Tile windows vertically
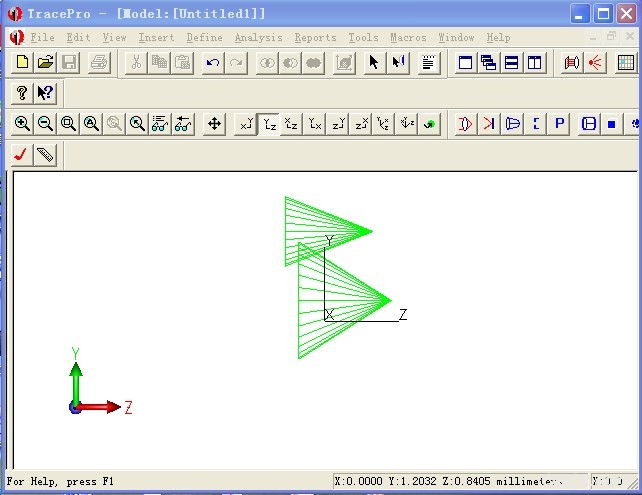This screenshot has height=495, width=642. (534, 63)
